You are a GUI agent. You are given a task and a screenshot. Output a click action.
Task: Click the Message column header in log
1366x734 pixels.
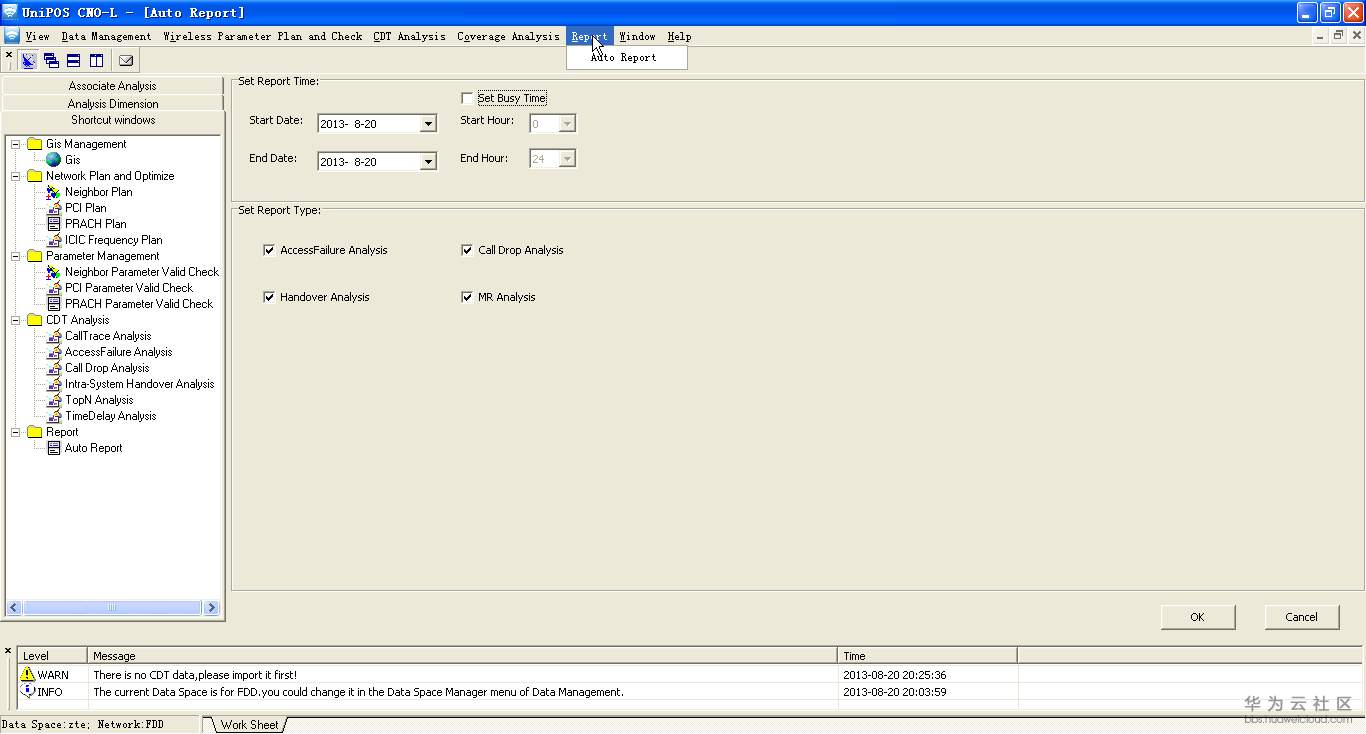[x=462, y=656]
